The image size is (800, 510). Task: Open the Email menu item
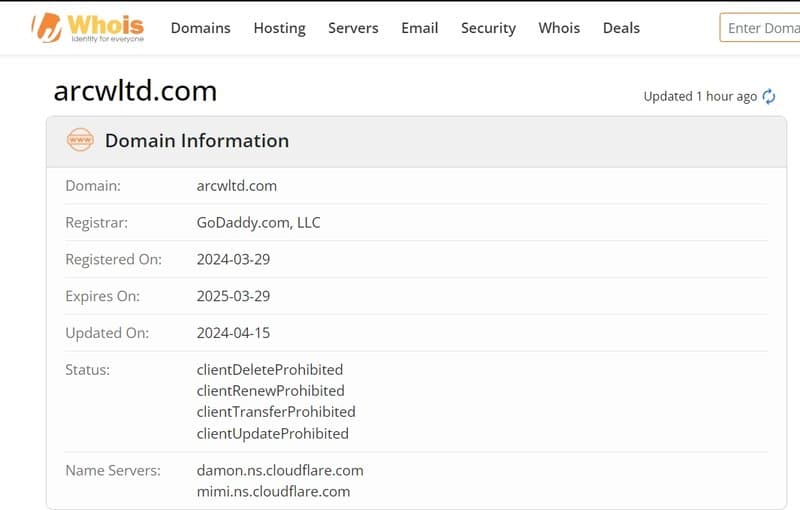[419, 28]
